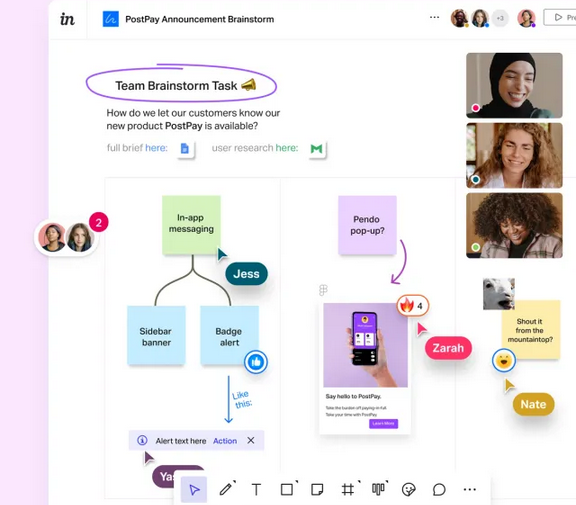
Task: Click the own profile avatar near Present
Action: coord(526,18)
